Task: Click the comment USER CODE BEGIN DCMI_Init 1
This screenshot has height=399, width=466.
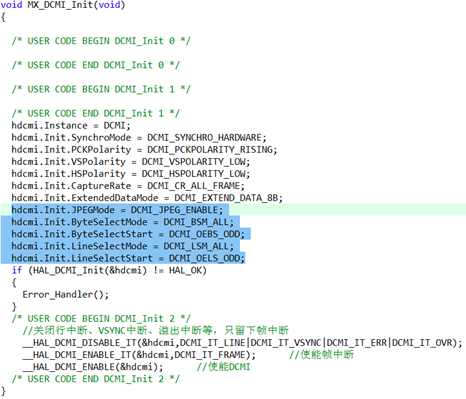Action: [101, 89]
